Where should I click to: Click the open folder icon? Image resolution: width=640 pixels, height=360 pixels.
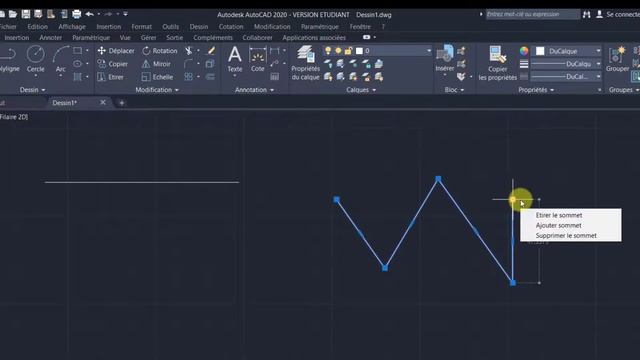(x=13, y=14)
